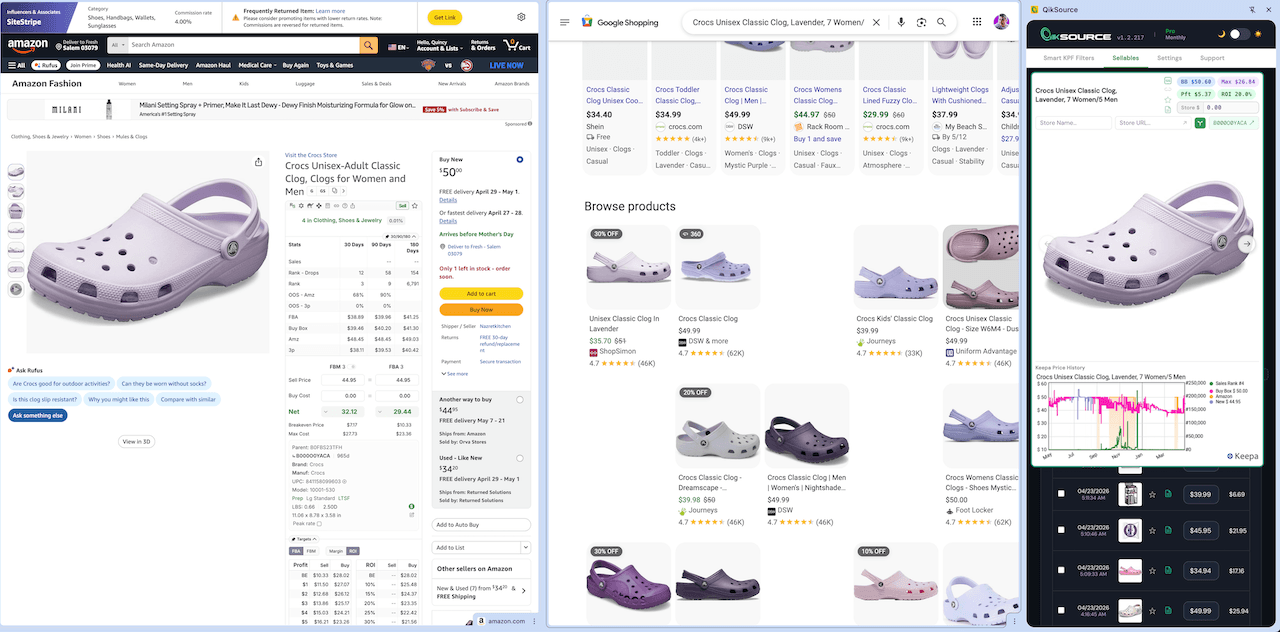Collapse the Targets section

pos(303,538)
